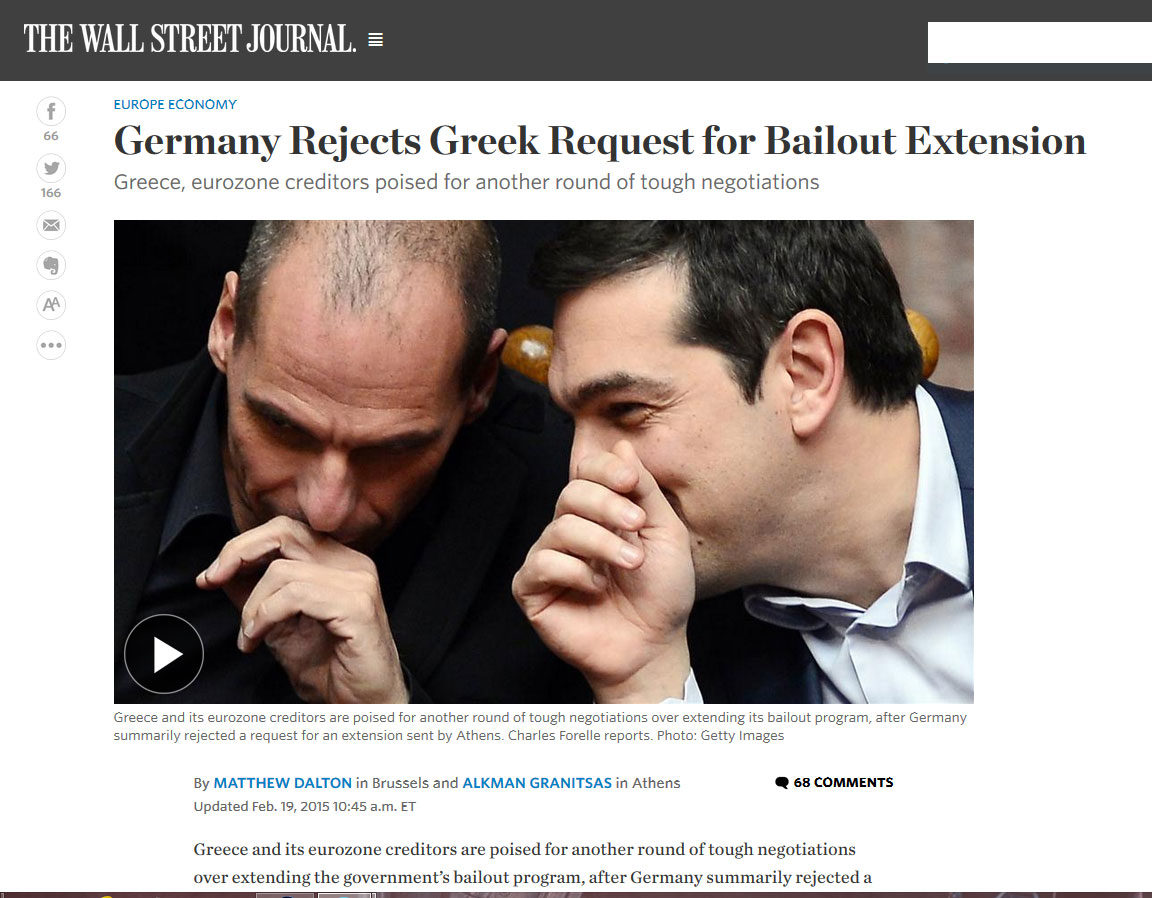Open the Europe Economy section link
This screenshot has width=1152, height=898.
click(x=175, y=104)
